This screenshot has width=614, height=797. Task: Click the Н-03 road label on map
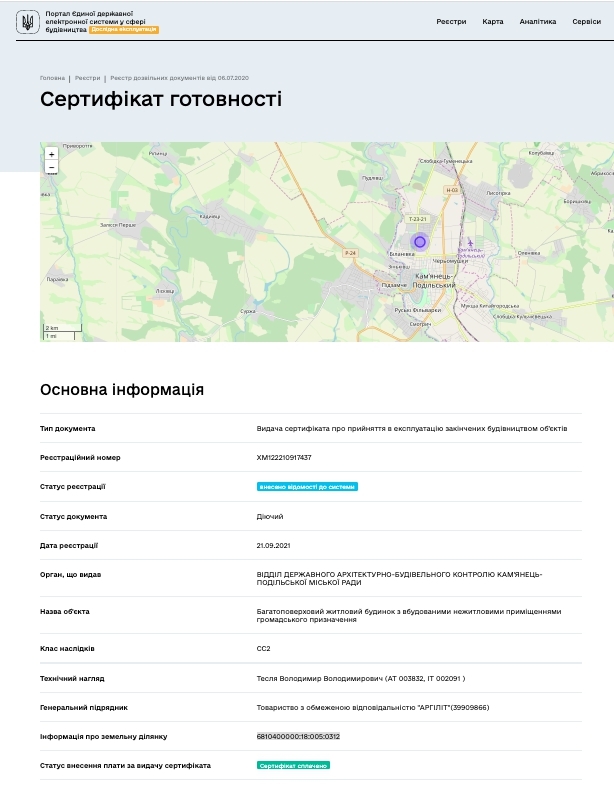pyautogui.click(x=452, y=190)
